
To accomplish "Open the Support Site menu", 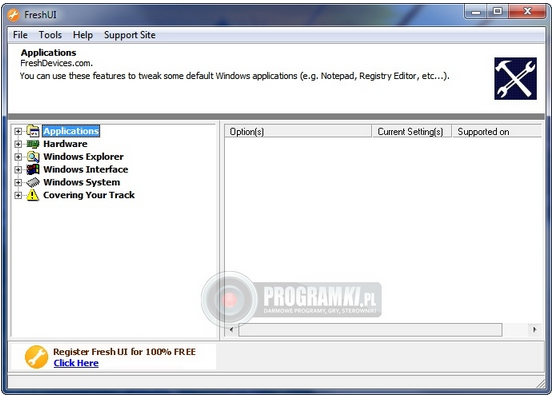I will click(x=130, y=35).
